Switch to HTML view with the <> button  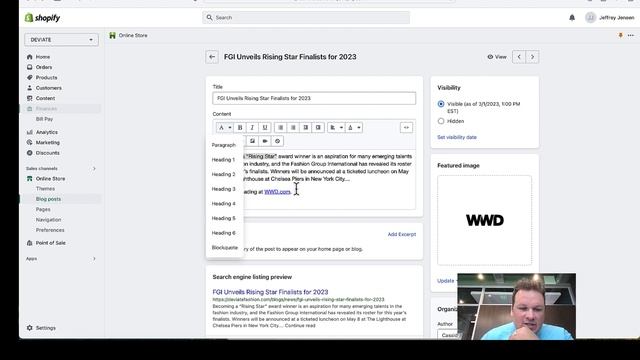tap(406, 127)
